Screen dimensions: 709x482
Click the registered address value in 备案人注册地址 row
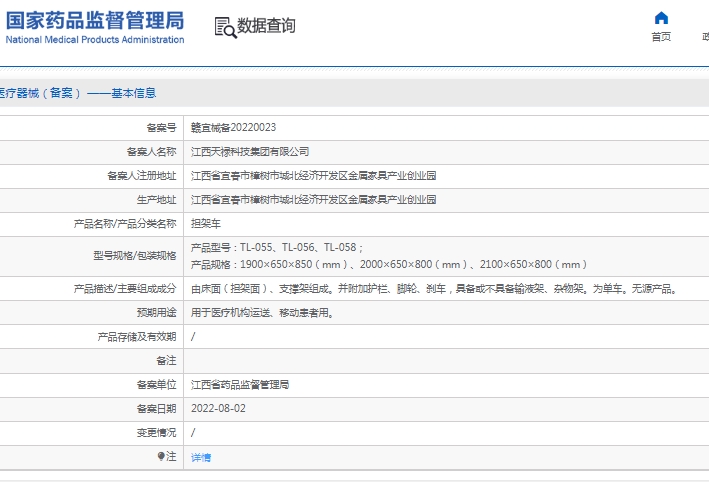pyautogui.click(x=313, y=176)
